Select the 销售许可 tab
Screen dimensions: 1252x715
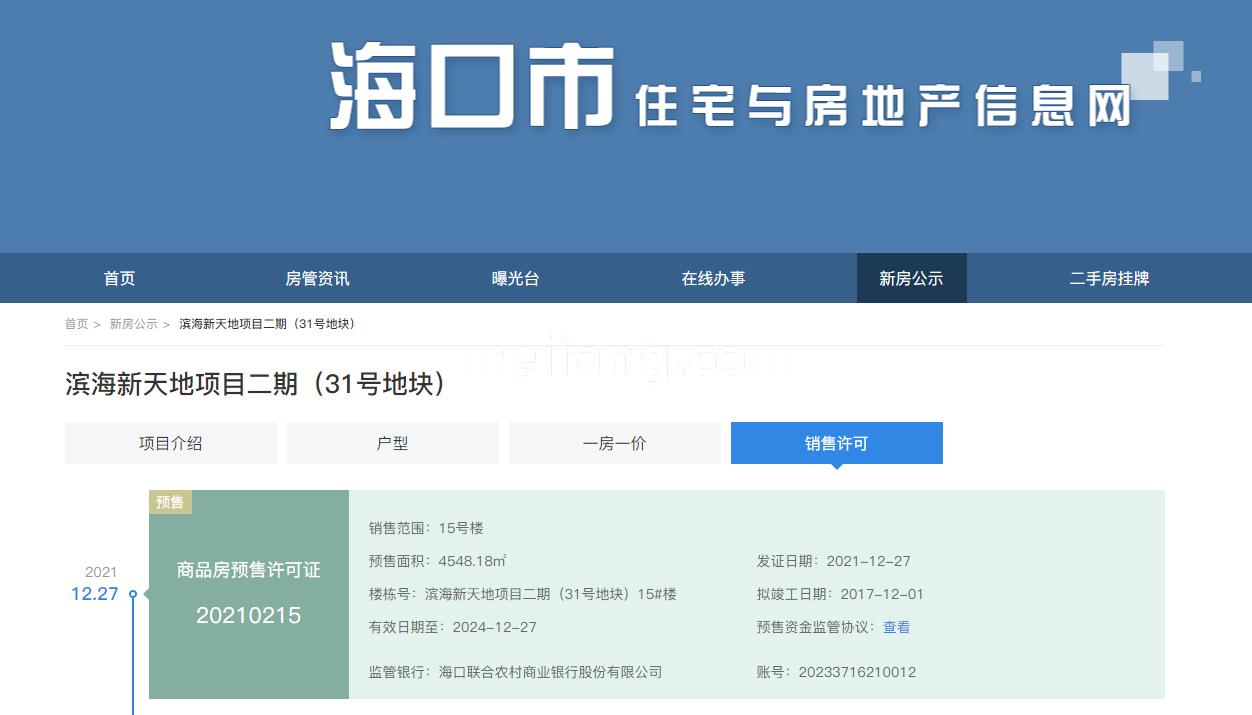pos(837,443)
